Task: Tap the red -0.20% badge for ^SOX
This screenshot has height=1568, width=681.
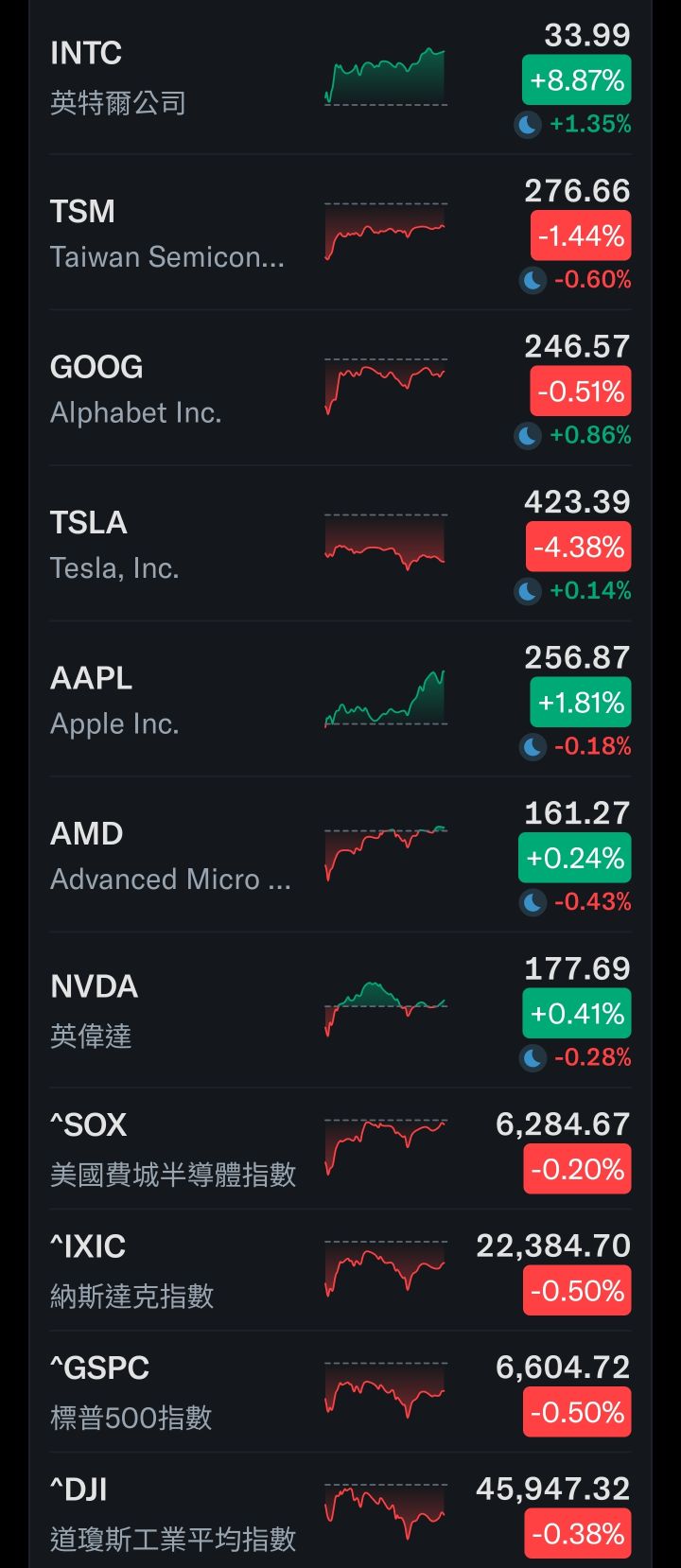Action: 577,1170
